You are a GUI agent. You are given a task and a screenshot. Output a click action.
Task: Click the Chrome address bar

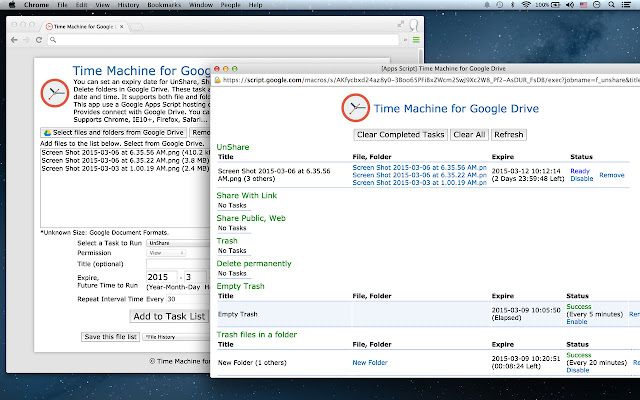tap(224, 40)
